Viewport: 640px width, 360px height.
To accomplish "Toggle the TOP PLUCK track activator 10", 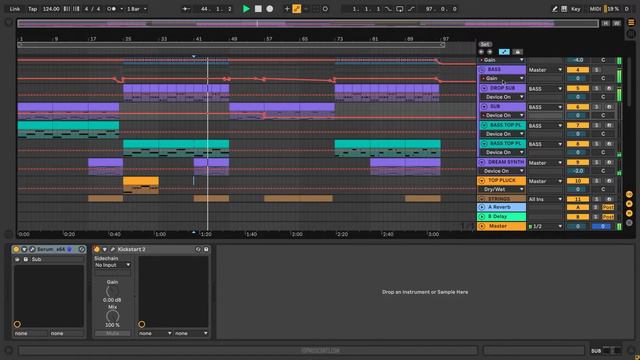I will (578, 181).
